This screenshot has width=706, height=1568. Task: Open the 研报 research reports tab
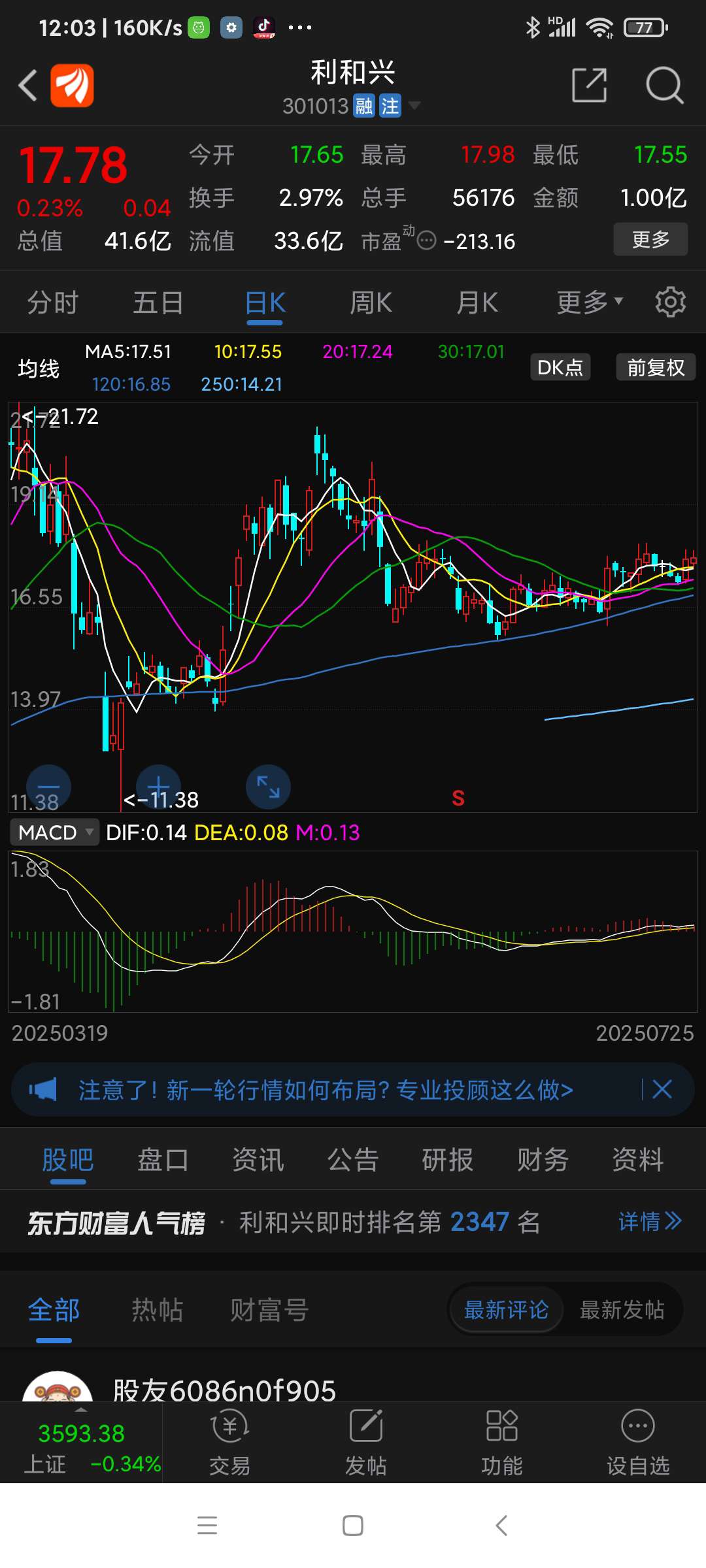[448, 1160]
